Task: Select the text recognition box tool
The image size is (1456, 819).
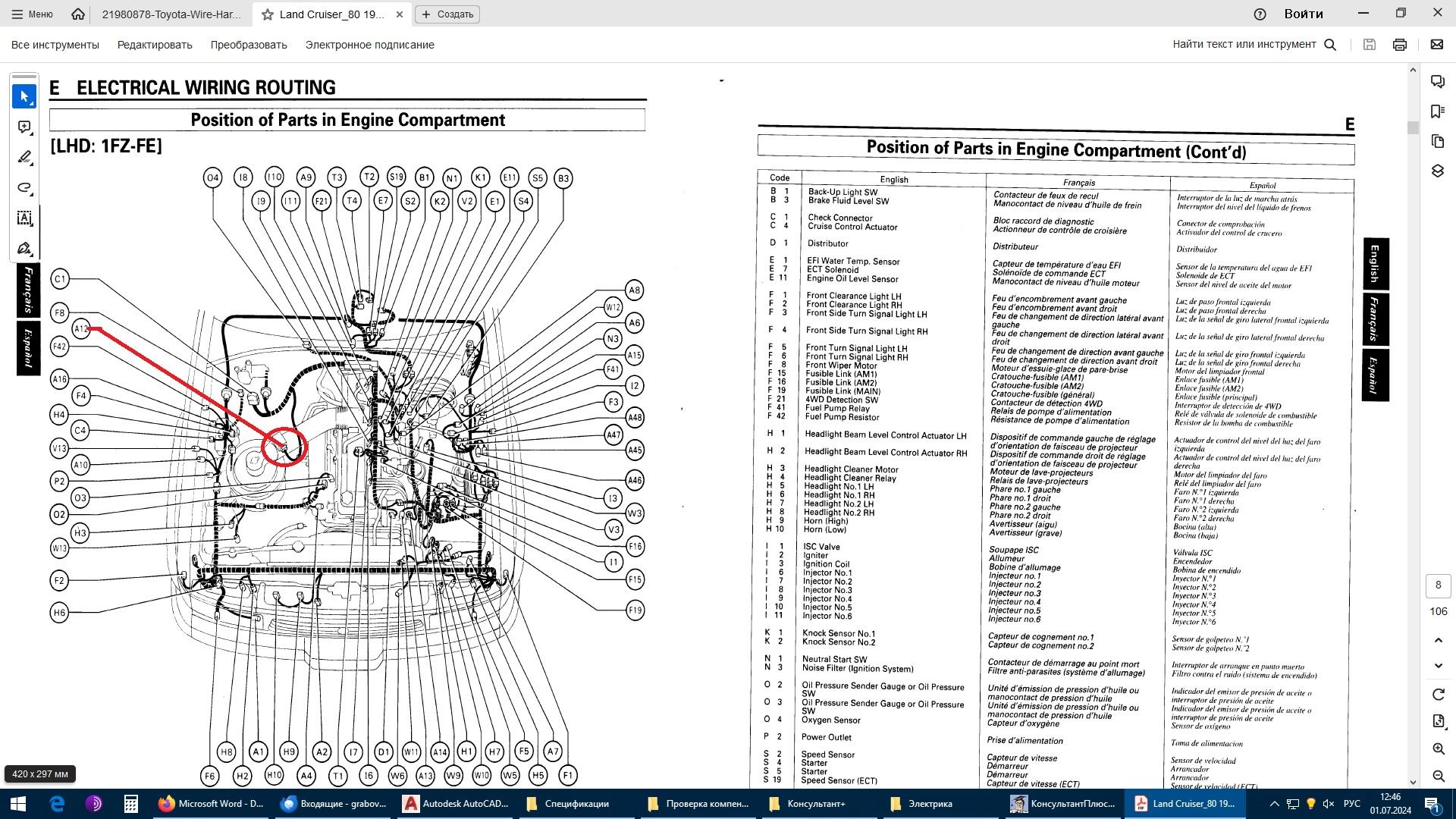Action: pos(24,218)
